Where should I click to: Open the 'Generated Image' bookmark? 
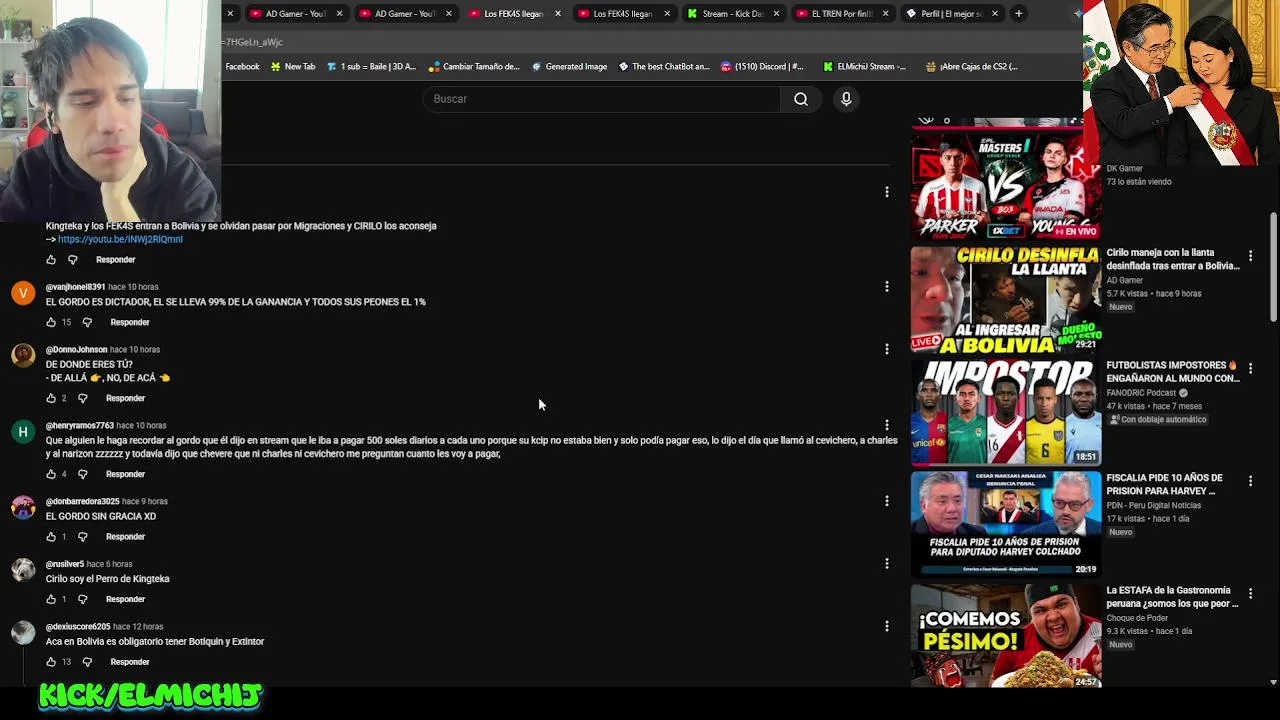[x=569, y=67]
